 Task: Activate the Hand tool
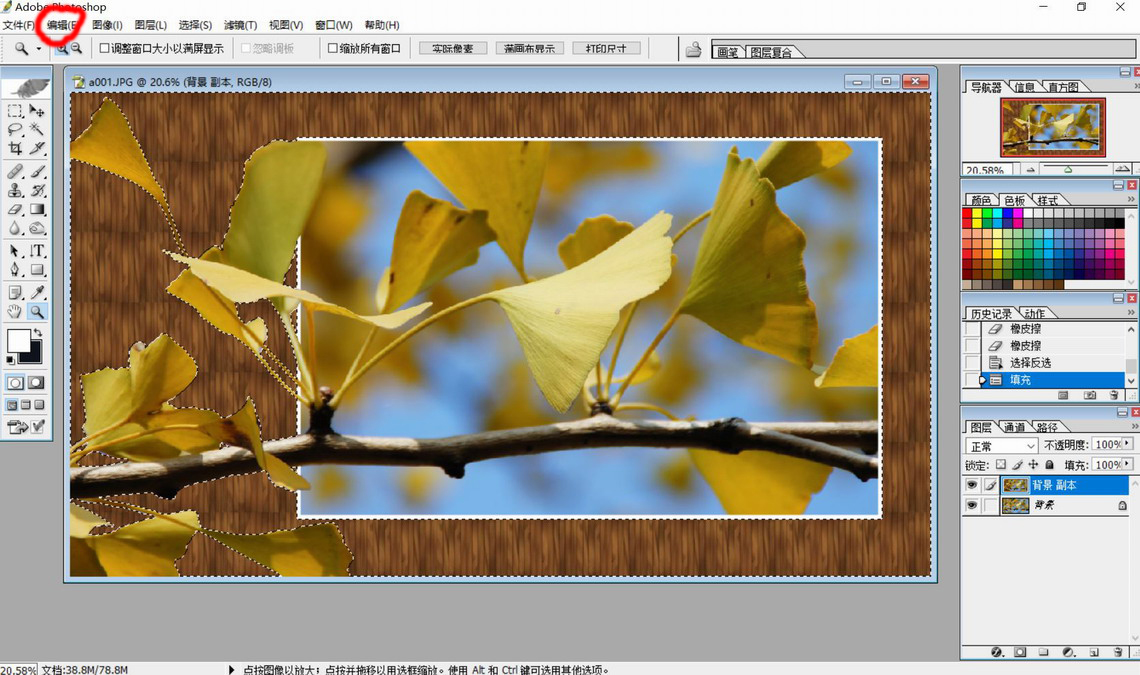(x=15, y=312)
